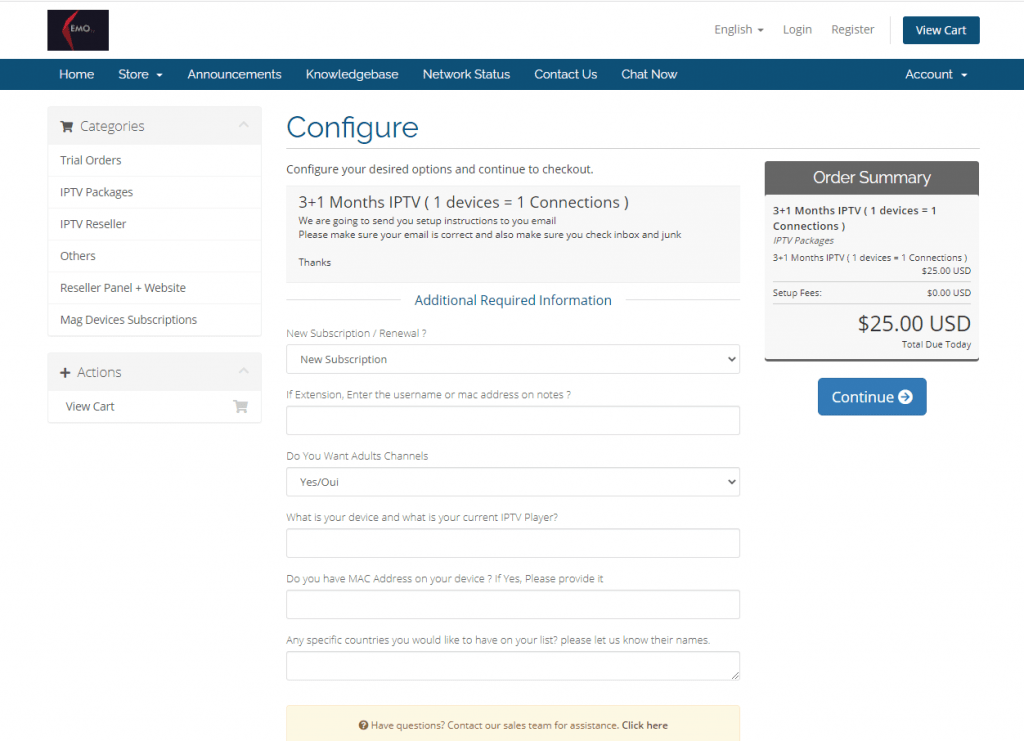The width and height of the screenshot is (1024, 741).
Task: Click the Additional Required Information heading
Action: [x=513, y=300]
